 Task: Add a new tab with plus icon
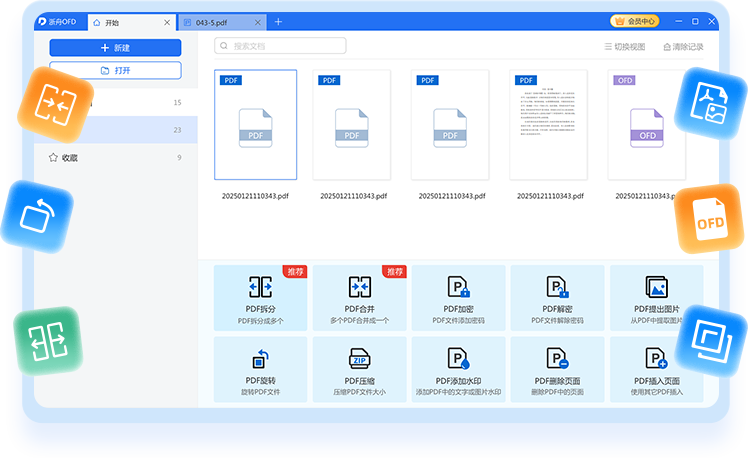tap(278, 22)
